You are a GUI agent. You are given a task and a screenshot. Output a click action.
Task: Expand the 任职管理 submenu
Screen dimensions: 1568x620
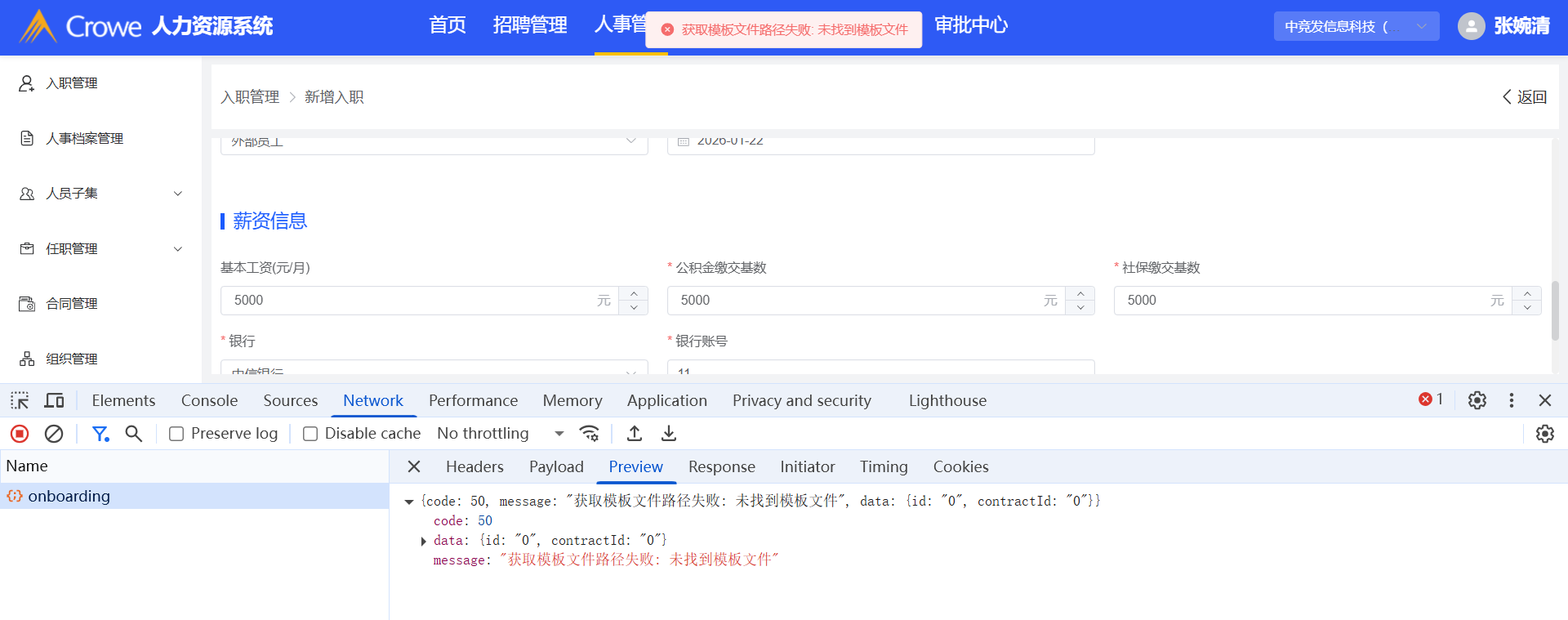click(178, 249)
